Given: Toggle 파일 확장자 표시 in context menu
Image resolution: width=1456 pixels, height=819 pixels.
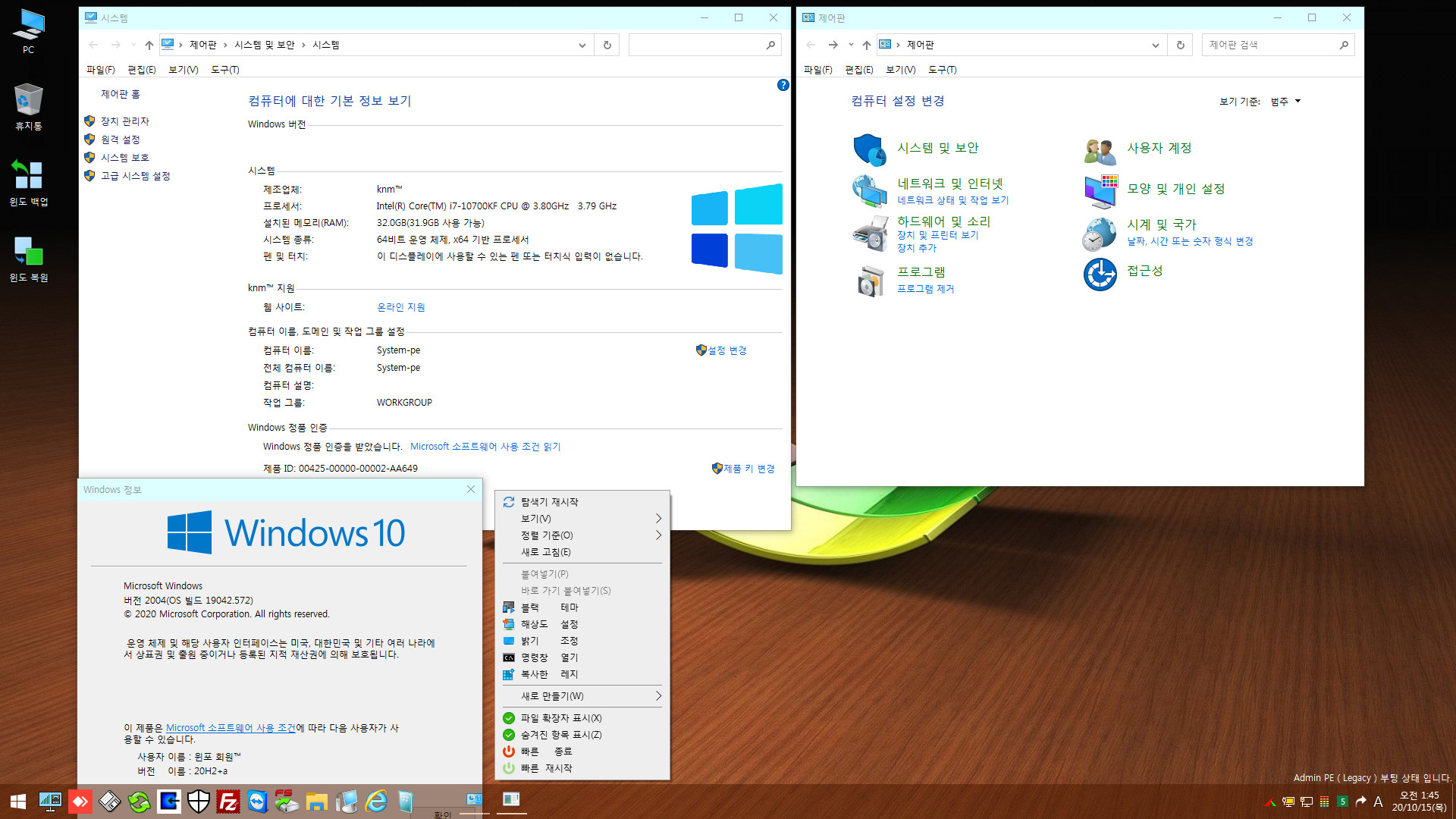Looking at the screenshot, I should pos(582,718).
